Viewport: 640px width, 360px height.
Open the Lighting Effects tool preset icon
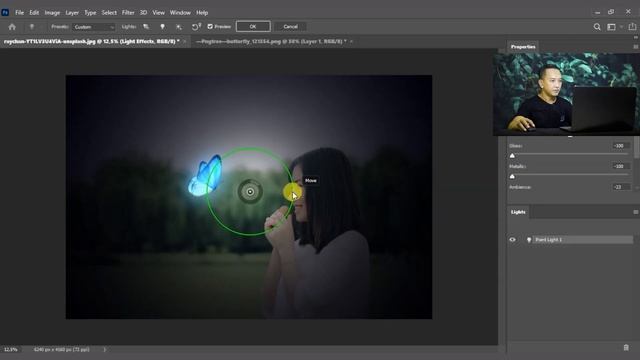31,27
